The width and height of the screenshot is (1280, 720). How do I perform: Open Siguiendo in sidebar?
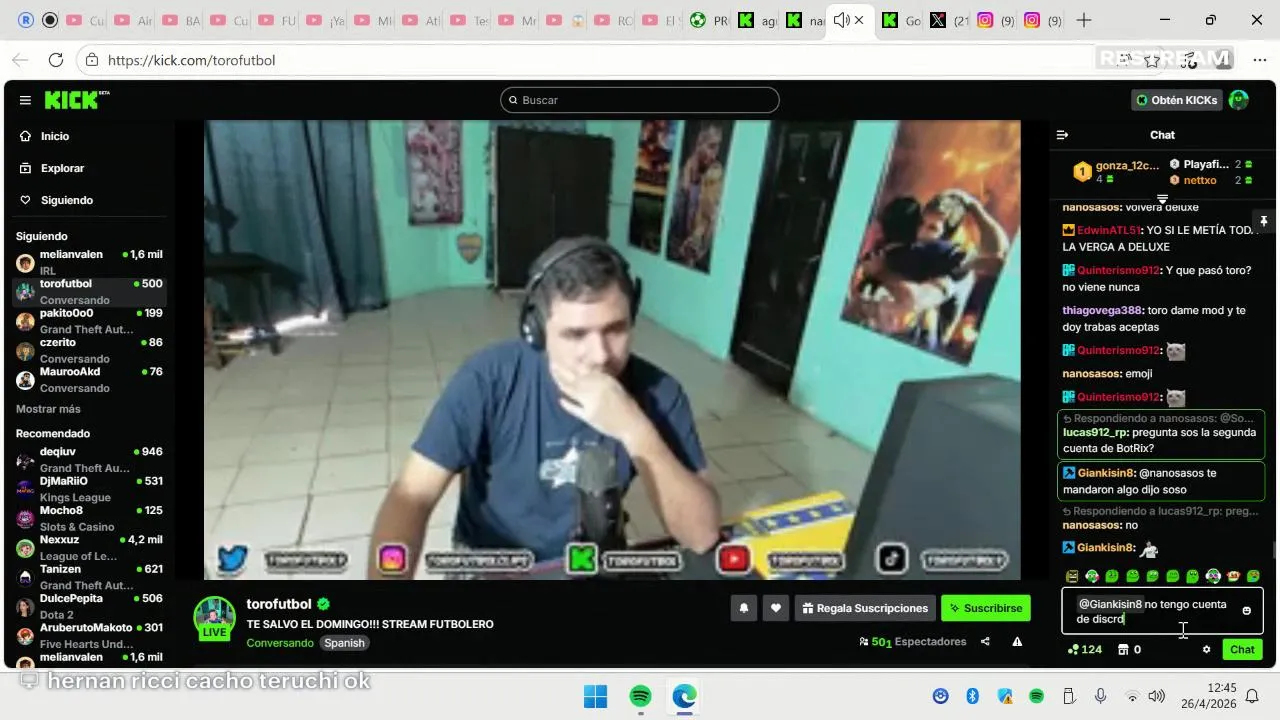coord(67,200)
